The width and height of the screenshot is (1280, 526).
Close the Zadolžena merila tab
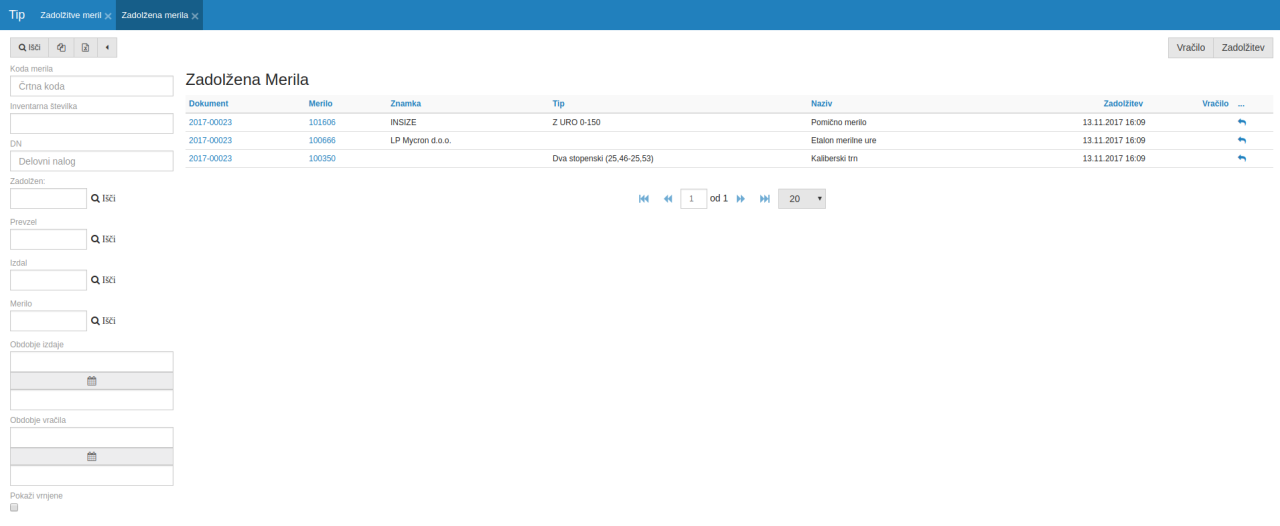pos(195,17)
